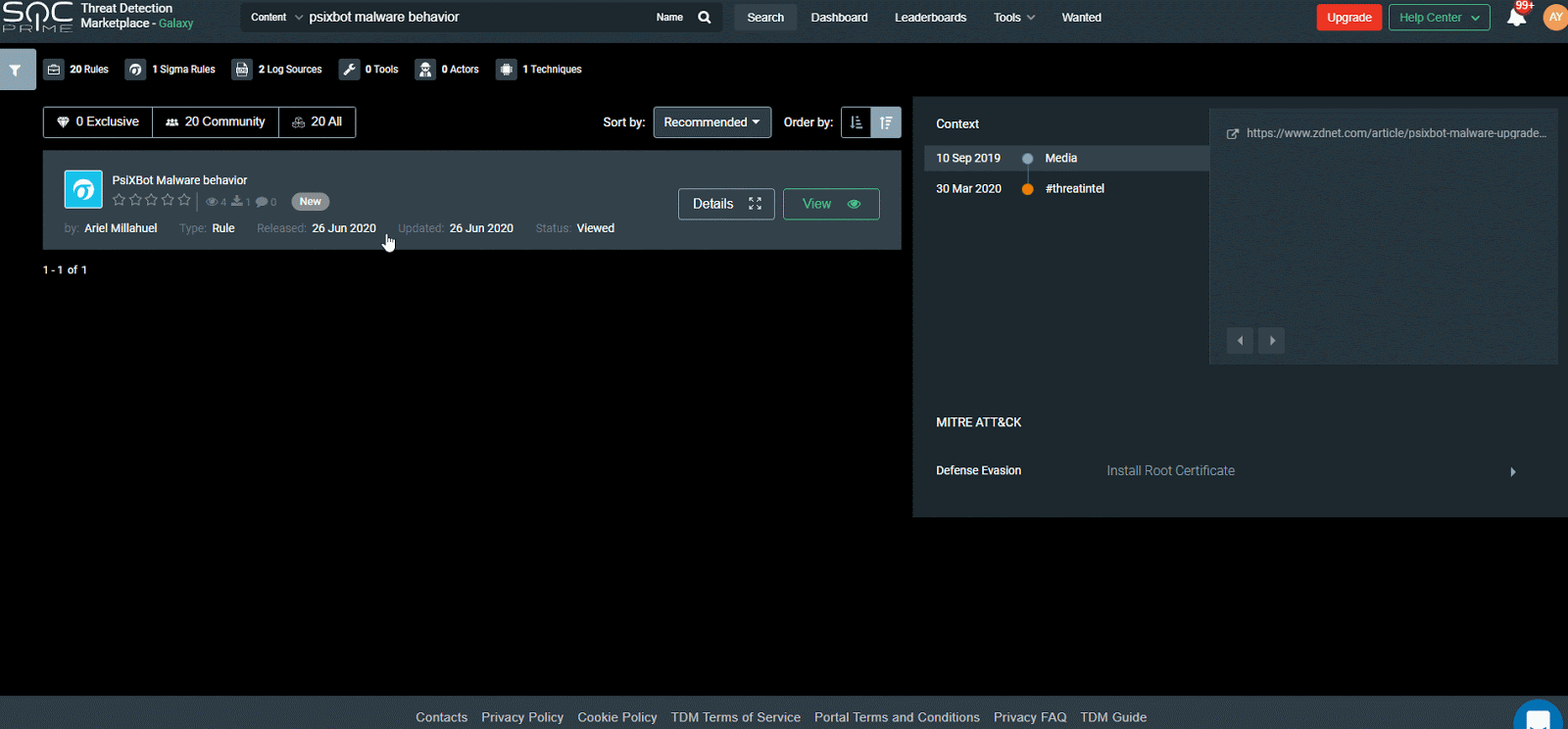
Task: Switch to 20 Community tab
Action: pyautogui.click(x=216, y=122)
